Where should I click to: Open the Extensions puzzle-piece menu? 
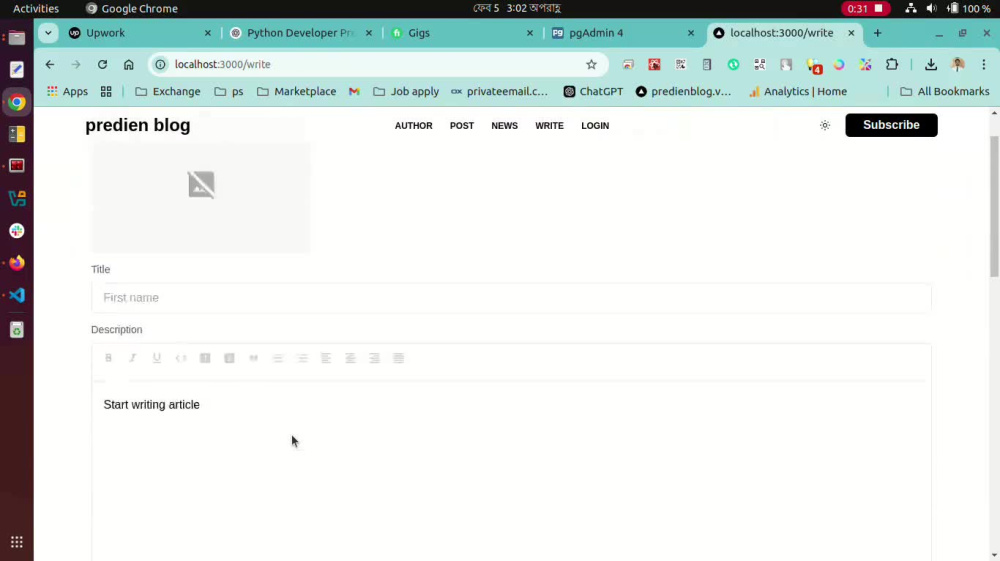coord(892,64)
